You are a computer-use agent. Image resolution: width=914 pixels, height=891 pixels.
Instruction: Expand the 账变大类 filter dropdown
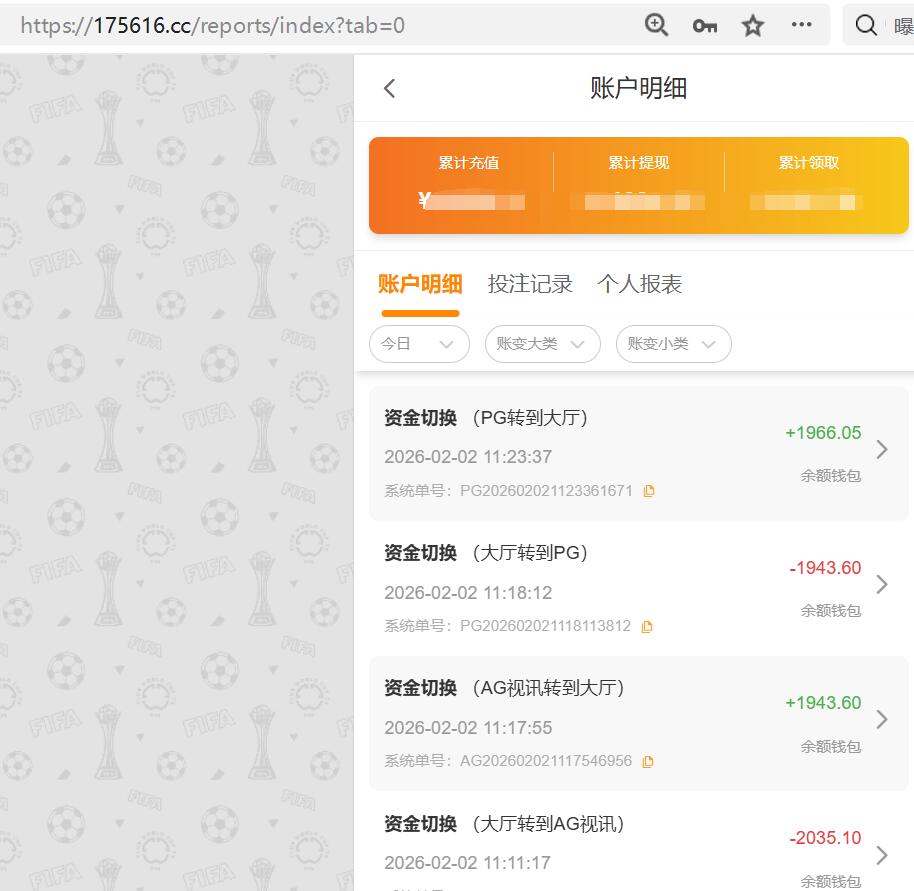pyautogui.click(x=542, y=343)
